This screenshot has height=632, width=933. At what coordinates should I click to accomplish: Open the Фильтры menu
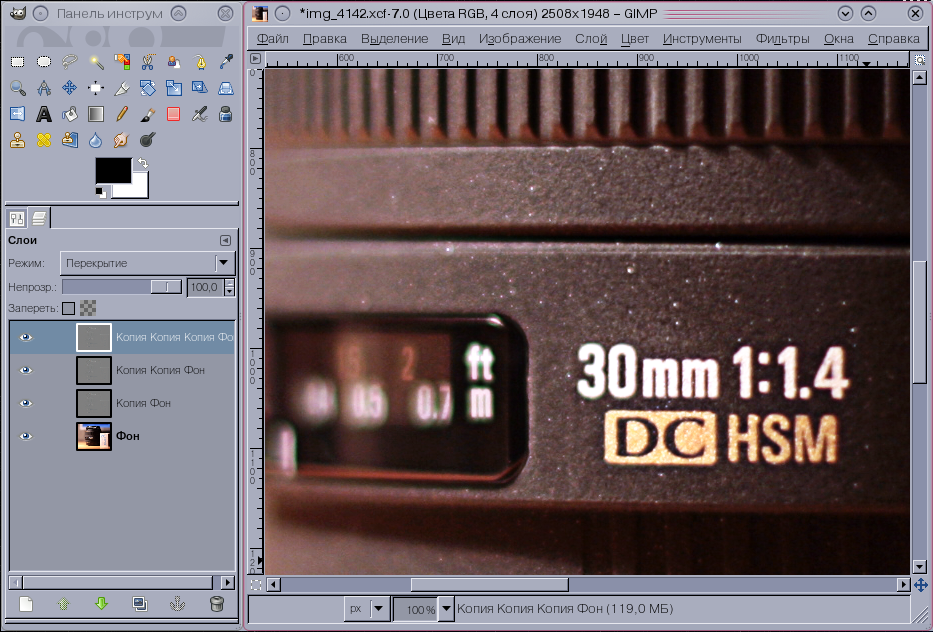pos(782,39)
